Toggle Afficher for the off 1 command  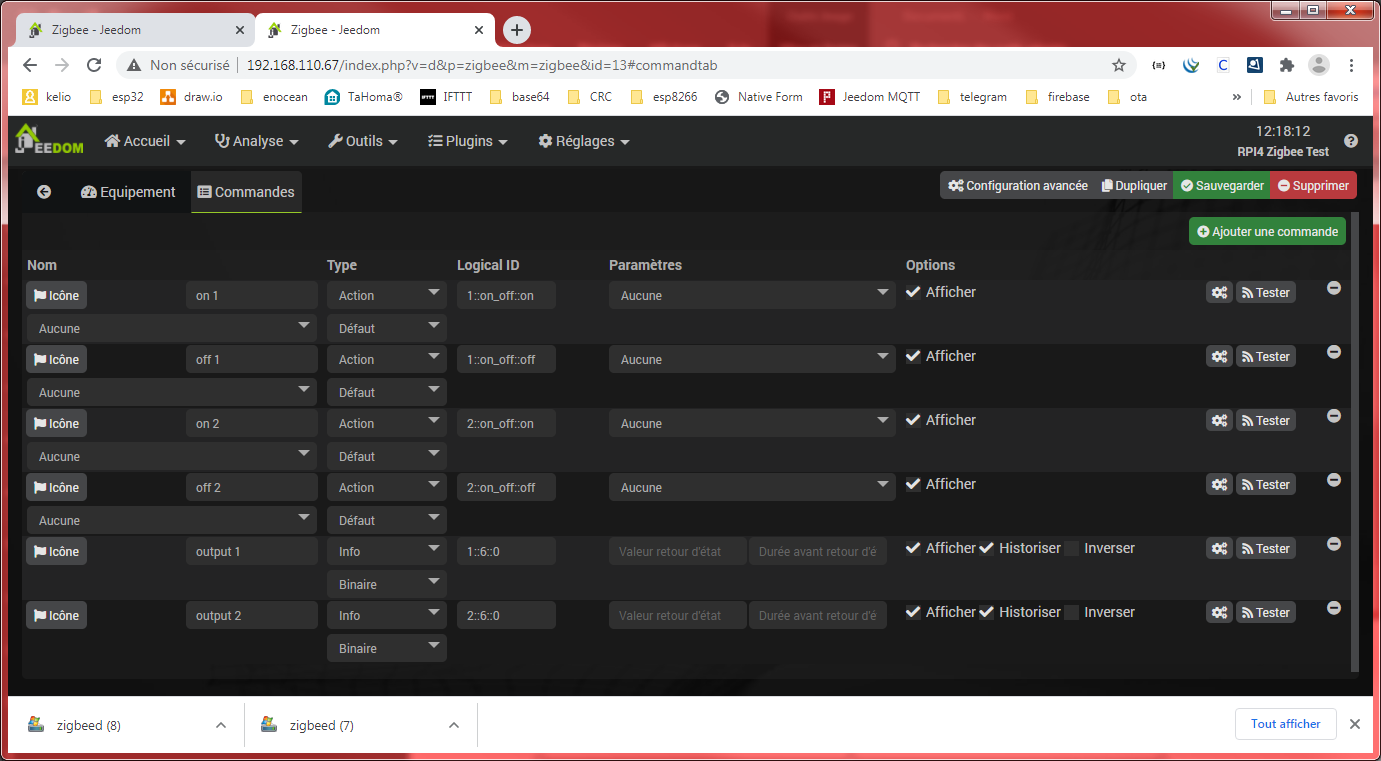913,356
